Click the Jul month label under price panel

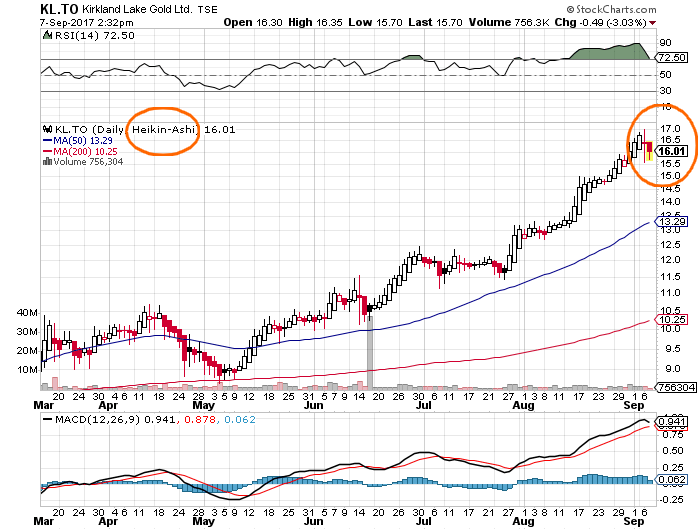pyautogui.click(x=423, y=405)
